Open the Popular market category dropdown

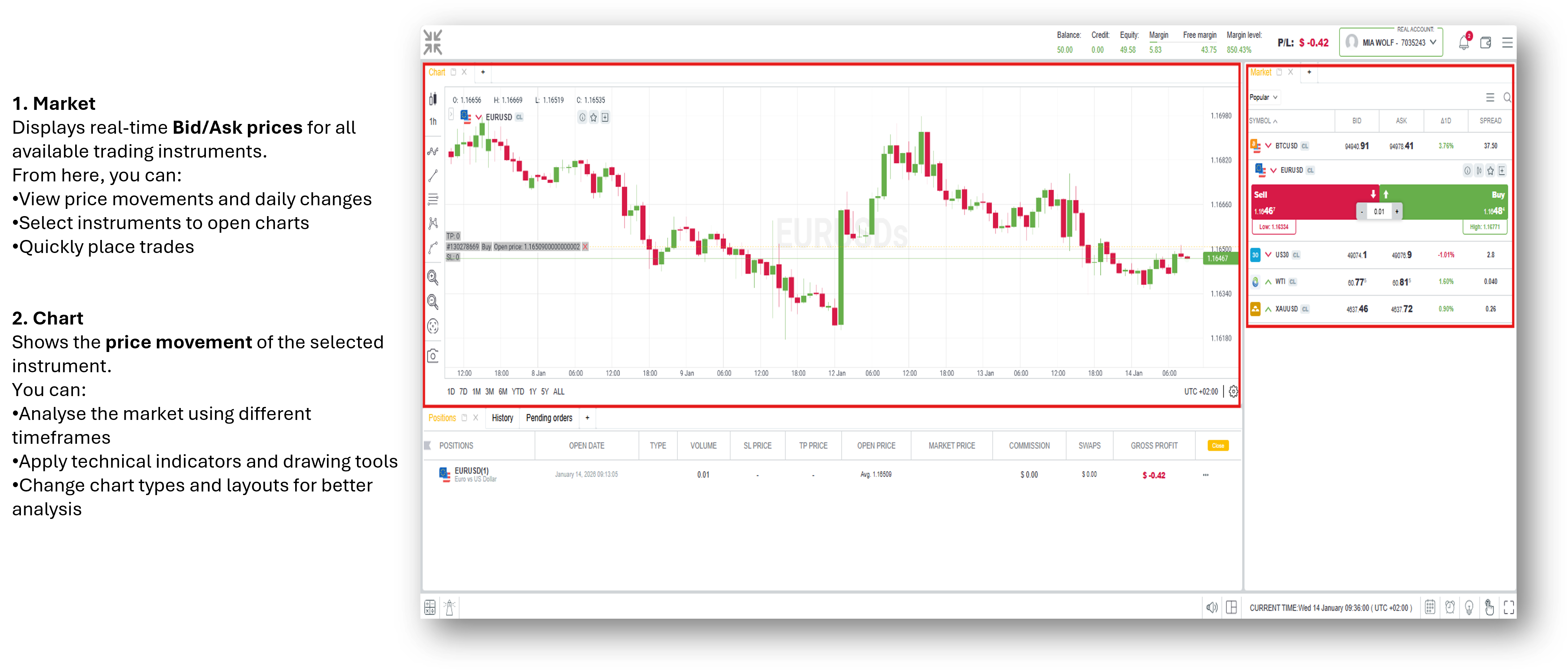1264,98
